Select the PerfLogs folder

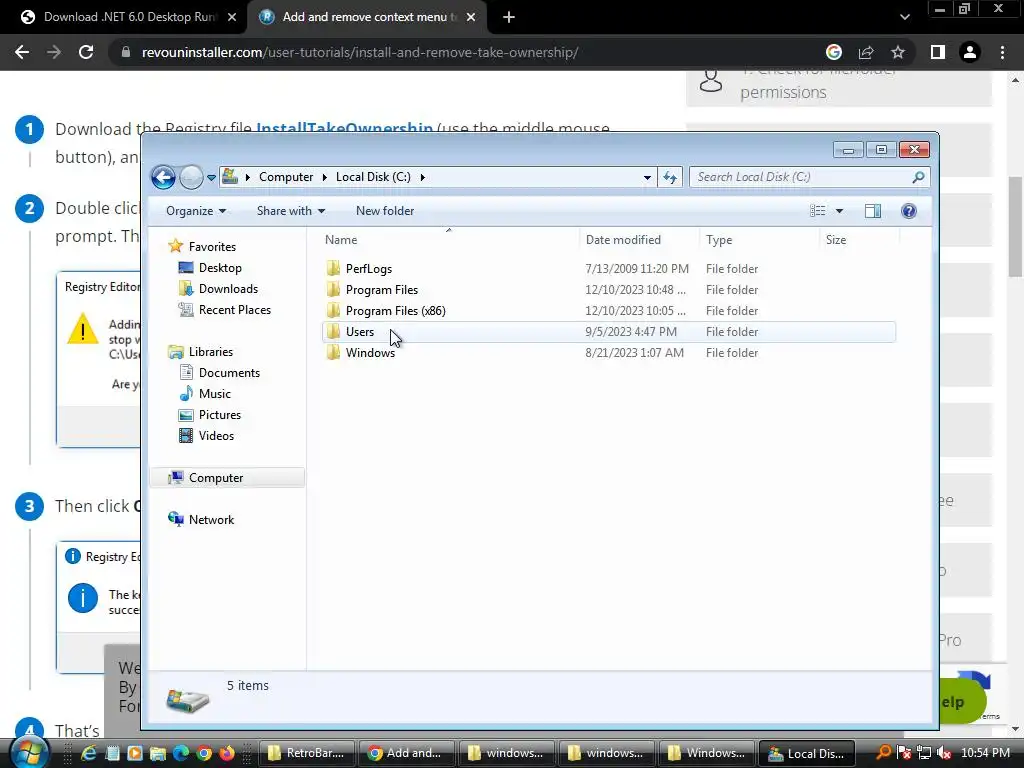coord(609,268)
